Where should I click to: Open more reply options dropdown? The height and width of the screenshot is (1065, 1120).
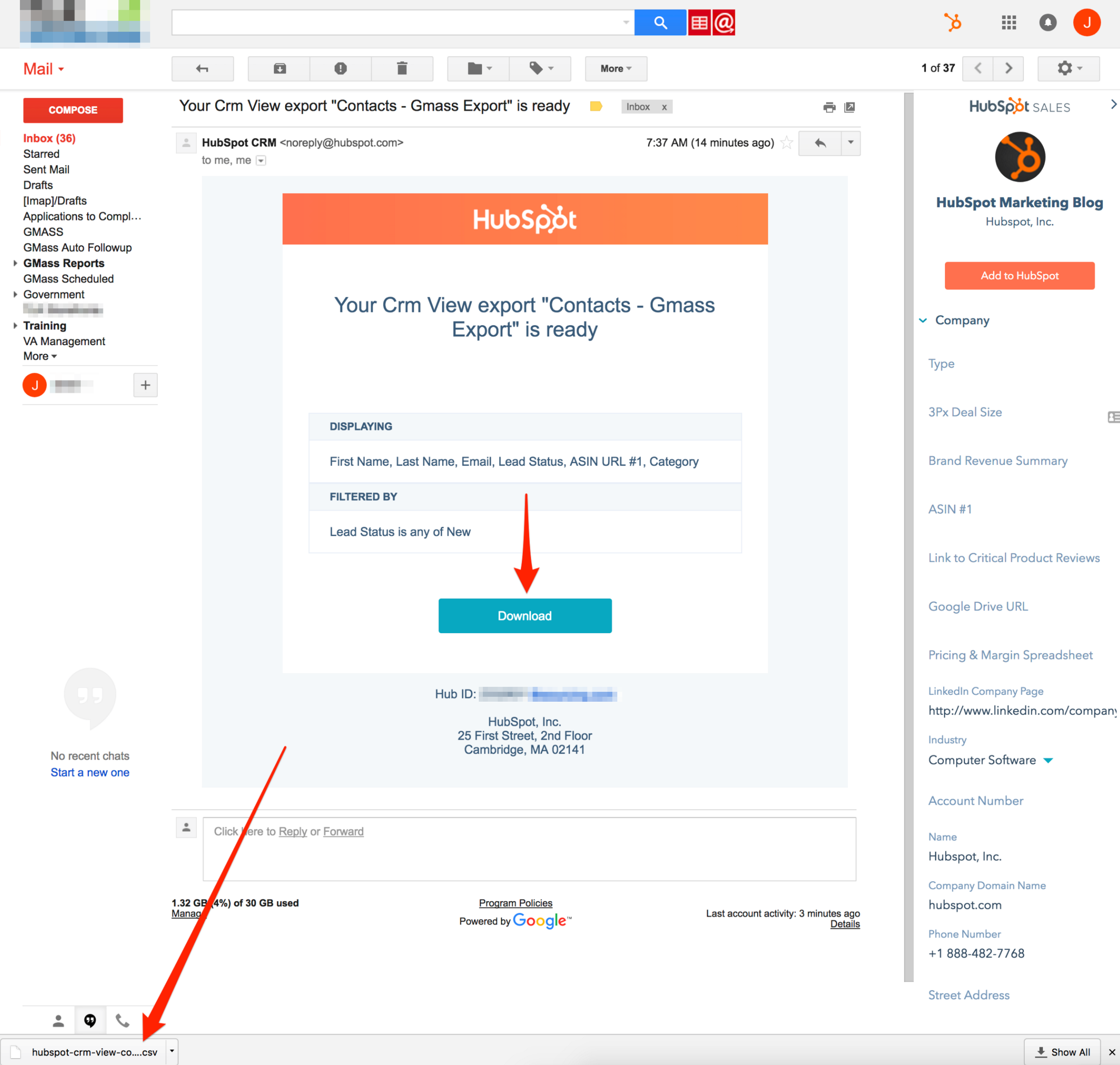click(850, 143)
